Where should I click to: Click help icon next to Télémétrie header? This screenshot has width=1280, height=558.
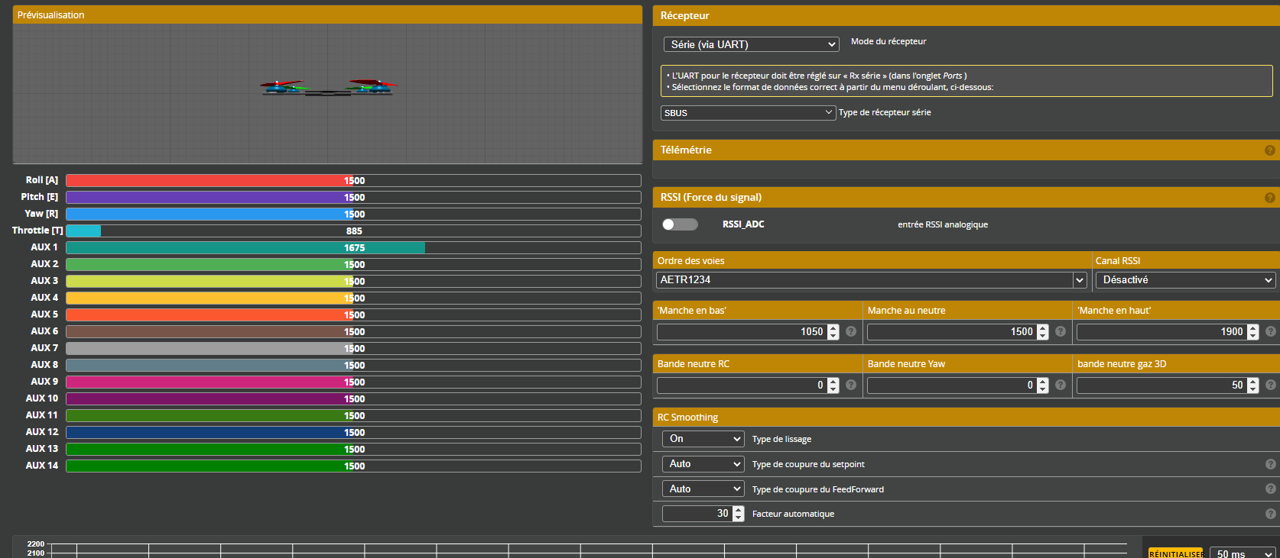click(x=1269, y=150)
